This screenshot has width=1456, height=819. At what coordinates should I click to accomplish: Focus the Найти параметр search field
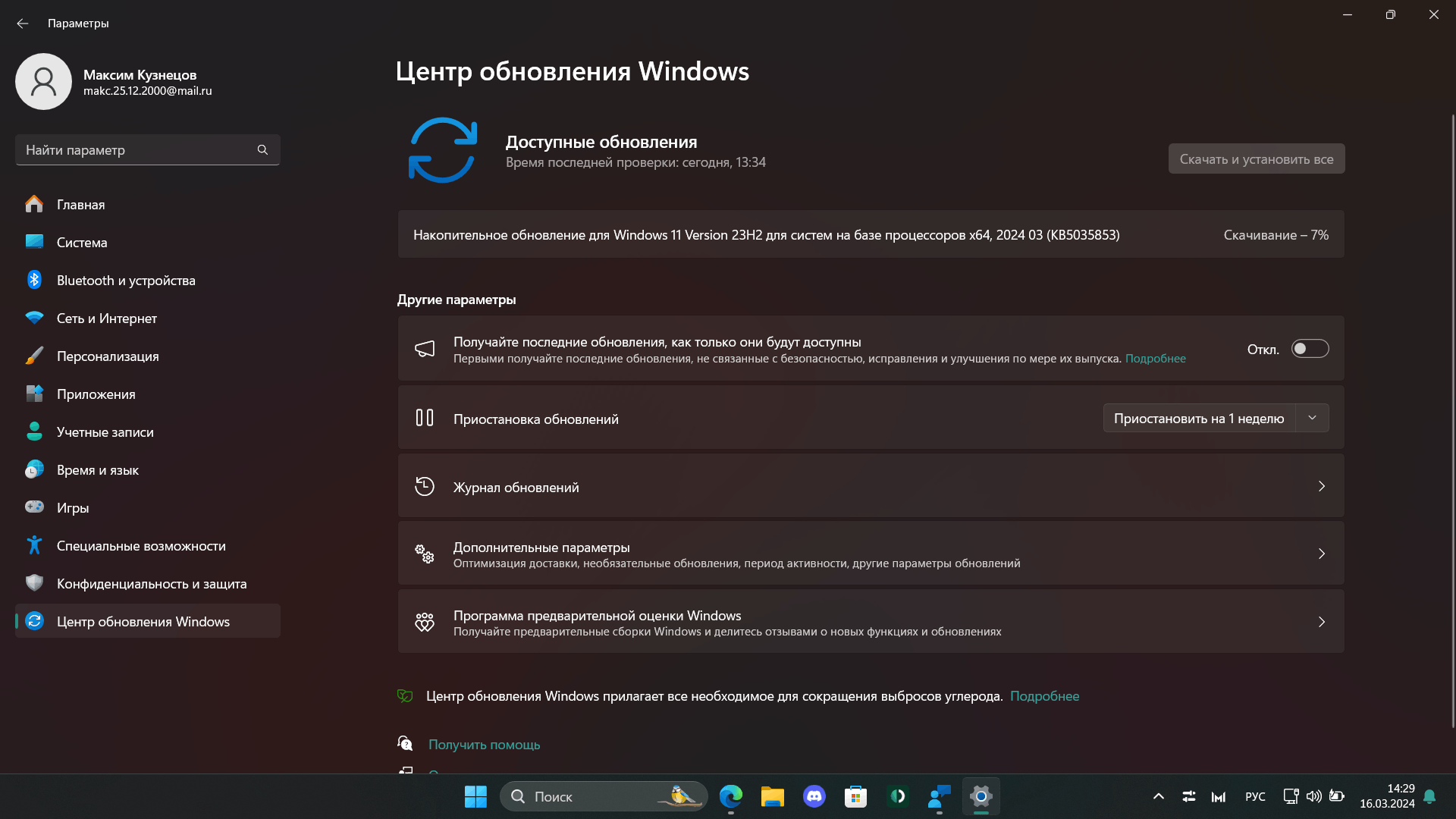tap(148, 150)
